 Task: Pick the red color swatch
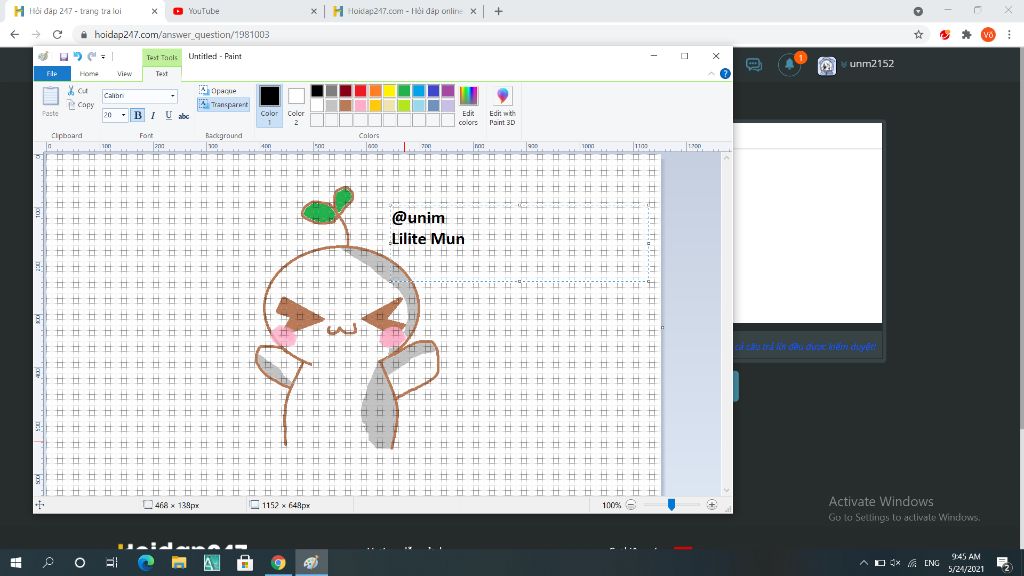360,91
